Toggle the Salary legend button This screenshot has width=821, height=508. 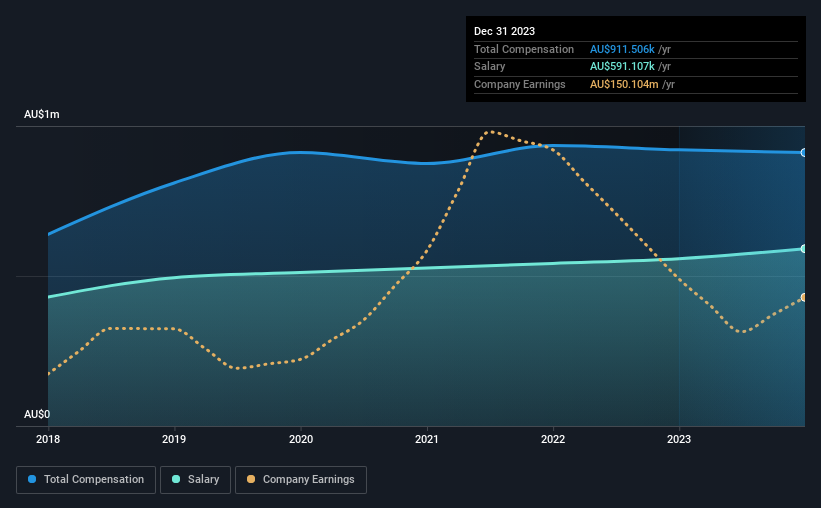(195, 480)
